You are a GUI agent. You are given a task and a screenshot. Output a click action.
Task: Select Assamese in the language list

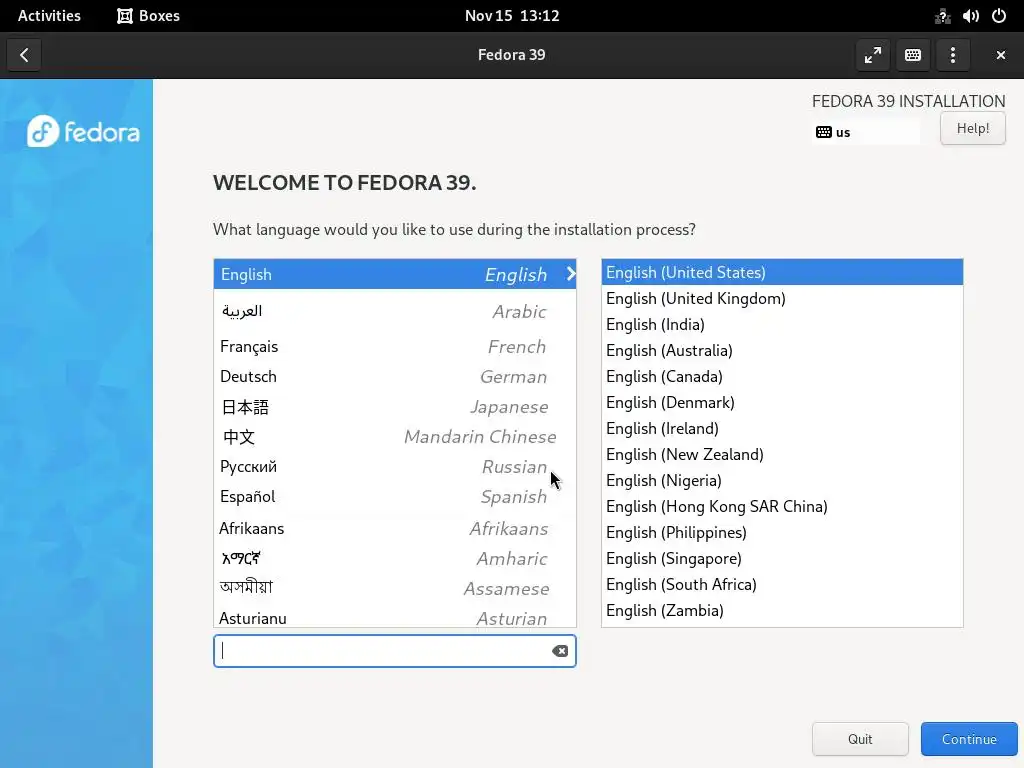(x=394, y=588)
